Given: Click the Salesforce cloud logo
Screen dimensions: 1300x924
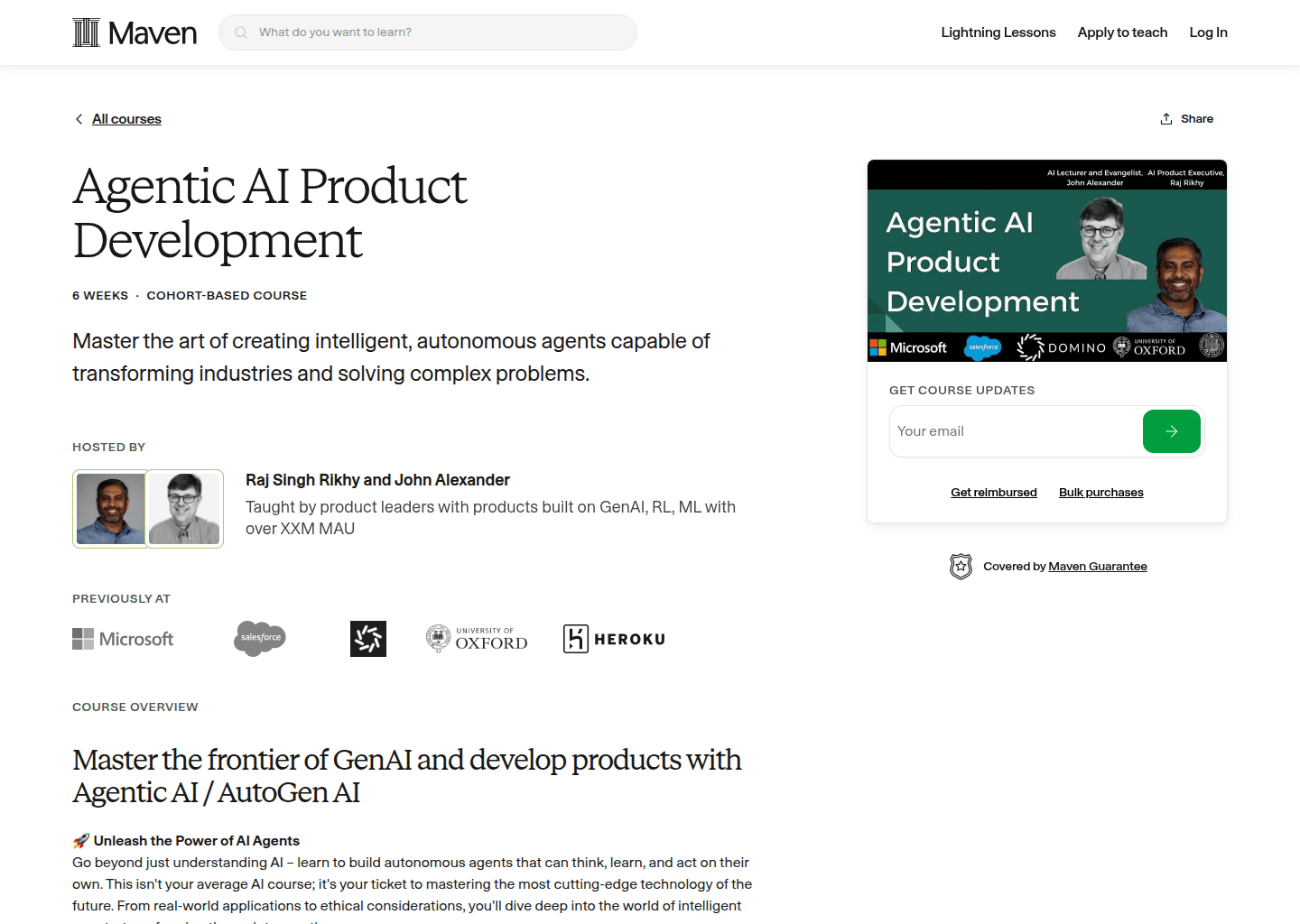Looking at the screenshot, I should click(259, 638).
